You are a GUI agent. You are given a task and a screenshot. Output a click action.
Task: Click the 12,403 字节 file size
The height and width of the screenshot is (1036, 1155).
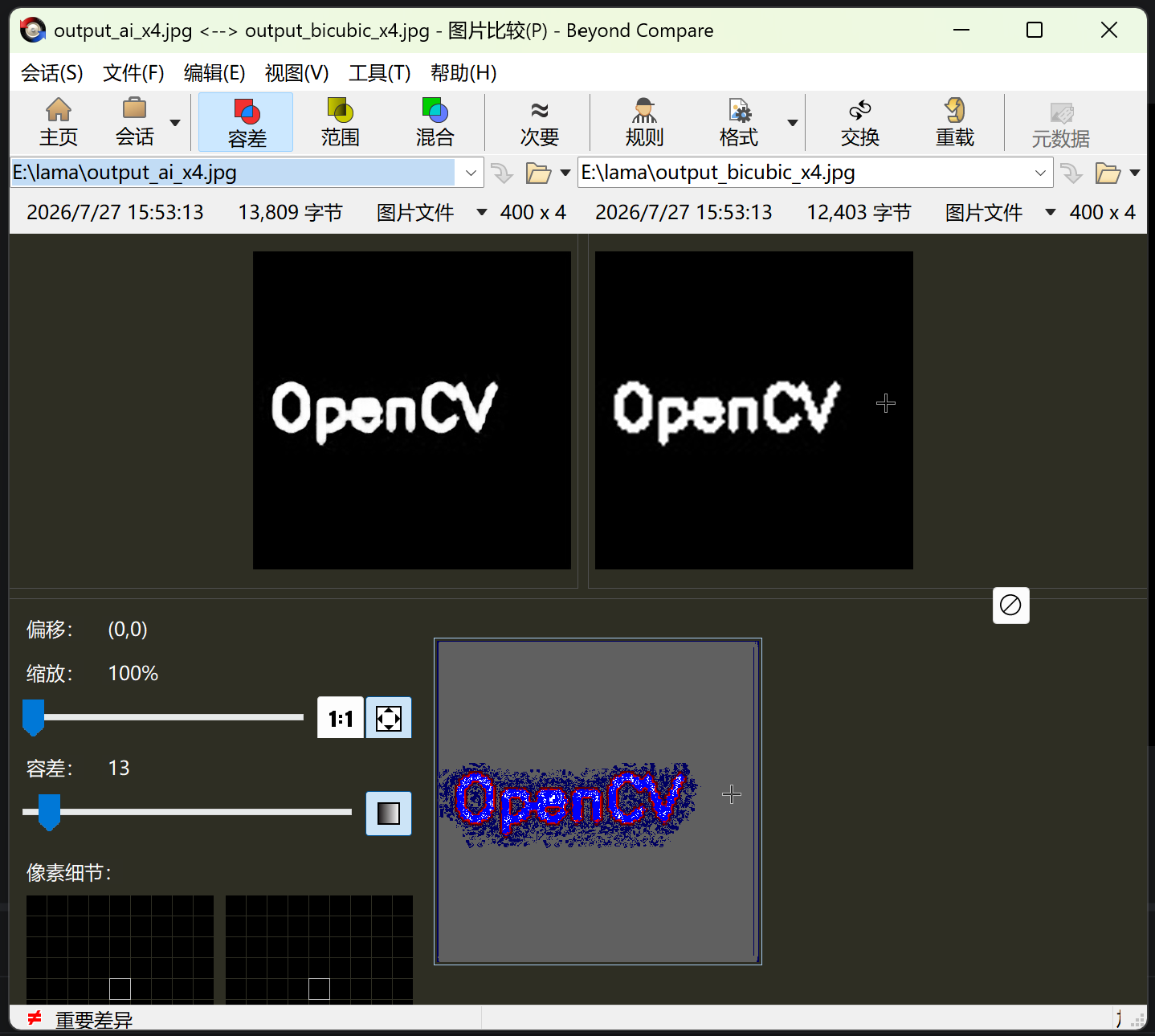(859, 212)
